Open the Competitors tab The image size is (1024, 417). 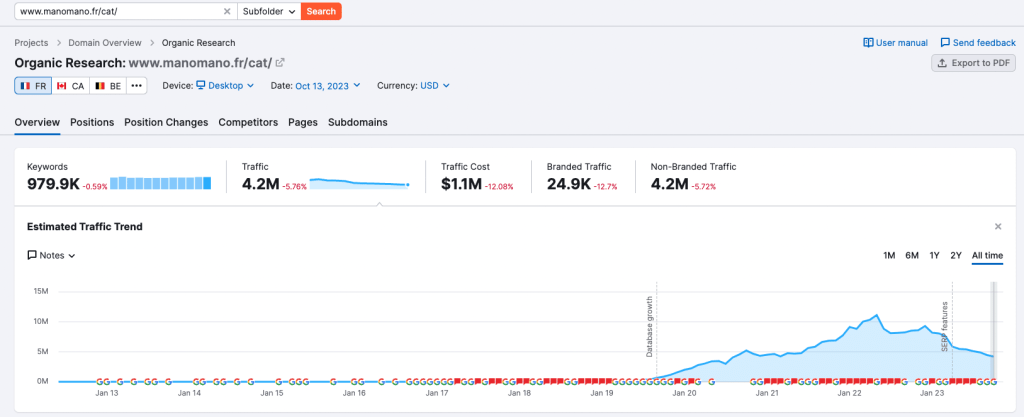[x=248, y=122]
